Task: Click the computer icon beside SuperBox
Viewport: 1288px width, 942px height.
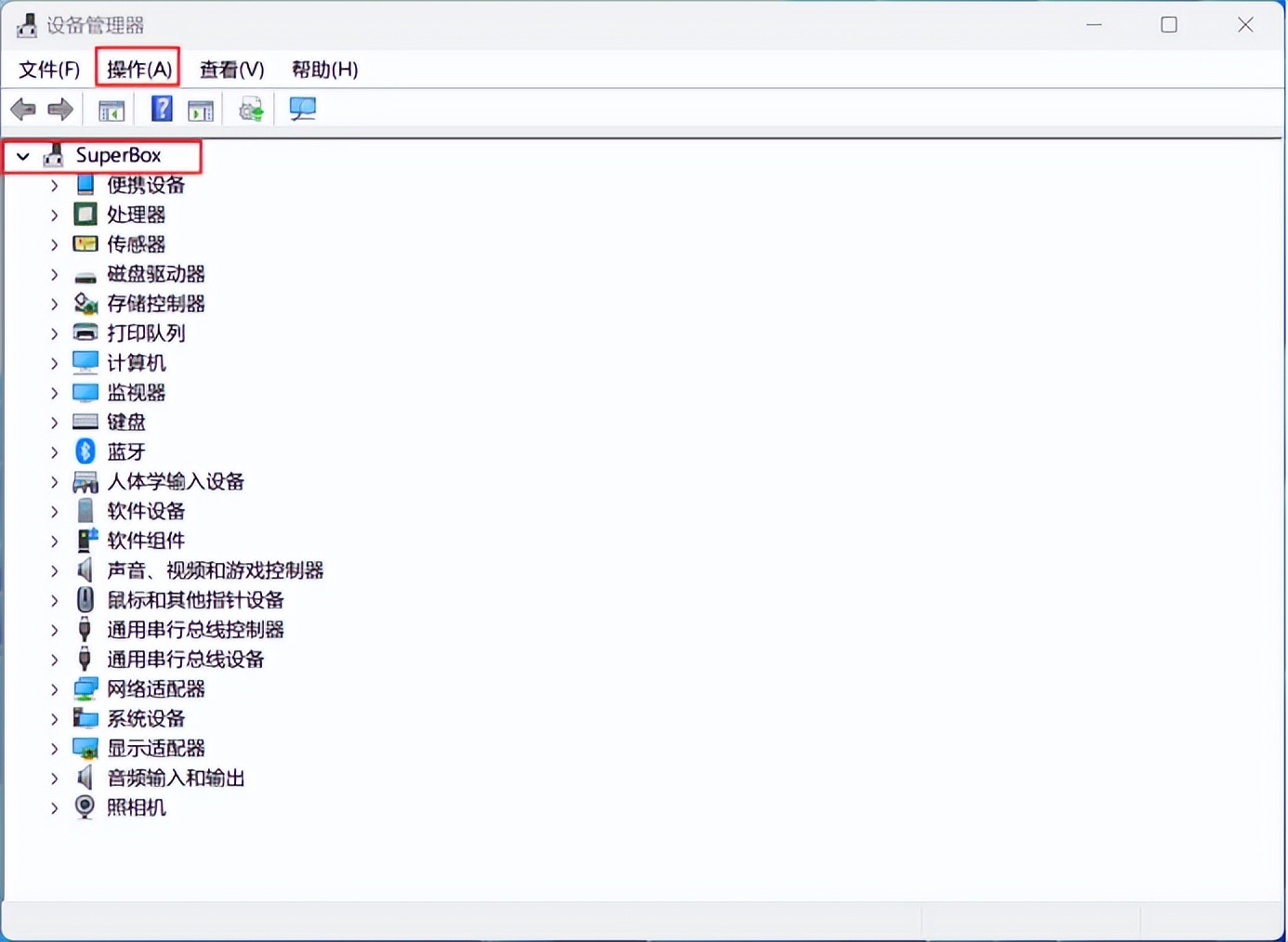Action: point(54,155)
